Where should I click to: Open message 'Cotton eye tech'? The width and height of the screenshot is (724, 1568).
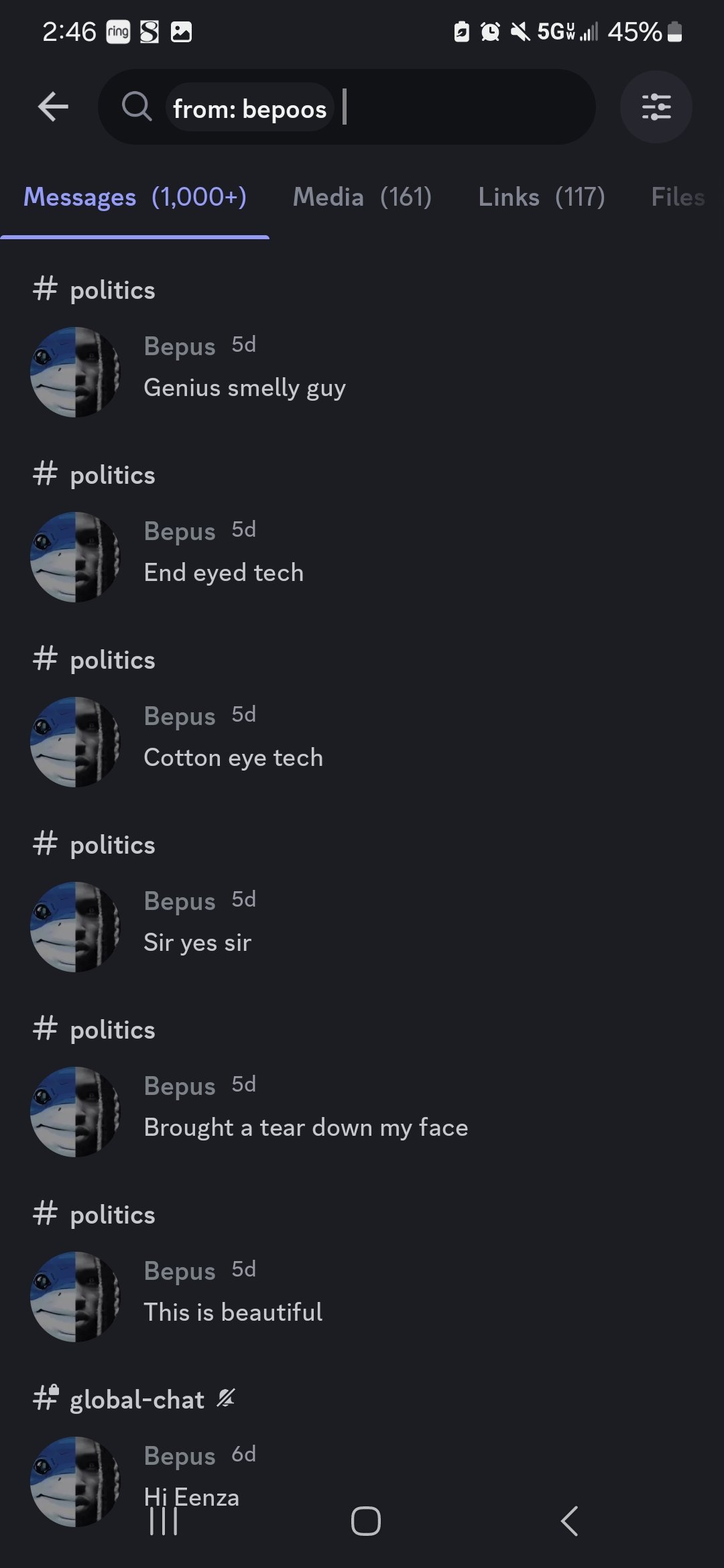(x=233, y=758)
